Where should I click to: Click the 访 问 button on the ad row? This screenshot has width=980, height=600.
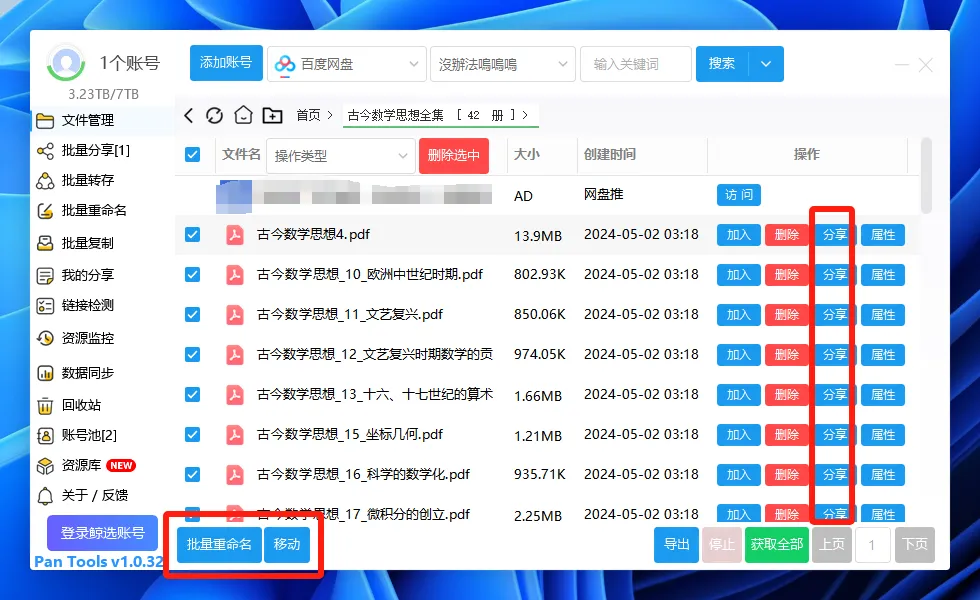point(739,195)
